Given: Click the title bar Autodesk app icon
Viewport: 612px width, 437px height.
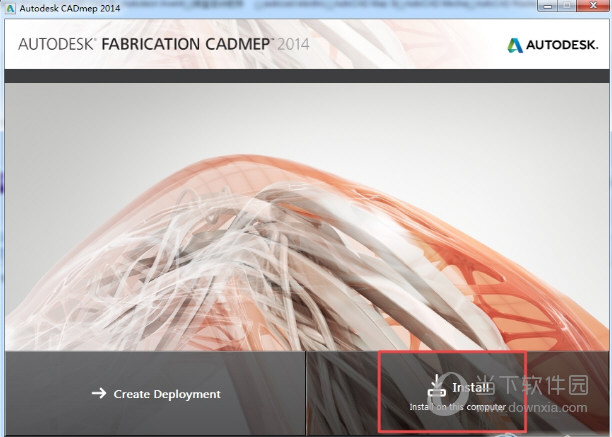Looking at the screenshot, I should (9, 8).
